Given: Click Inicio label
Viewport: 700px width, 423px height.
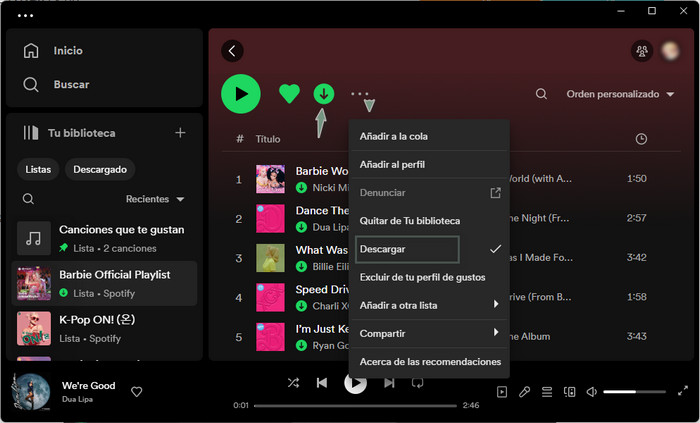Looking at the screenshot, I should click(68, 50).
